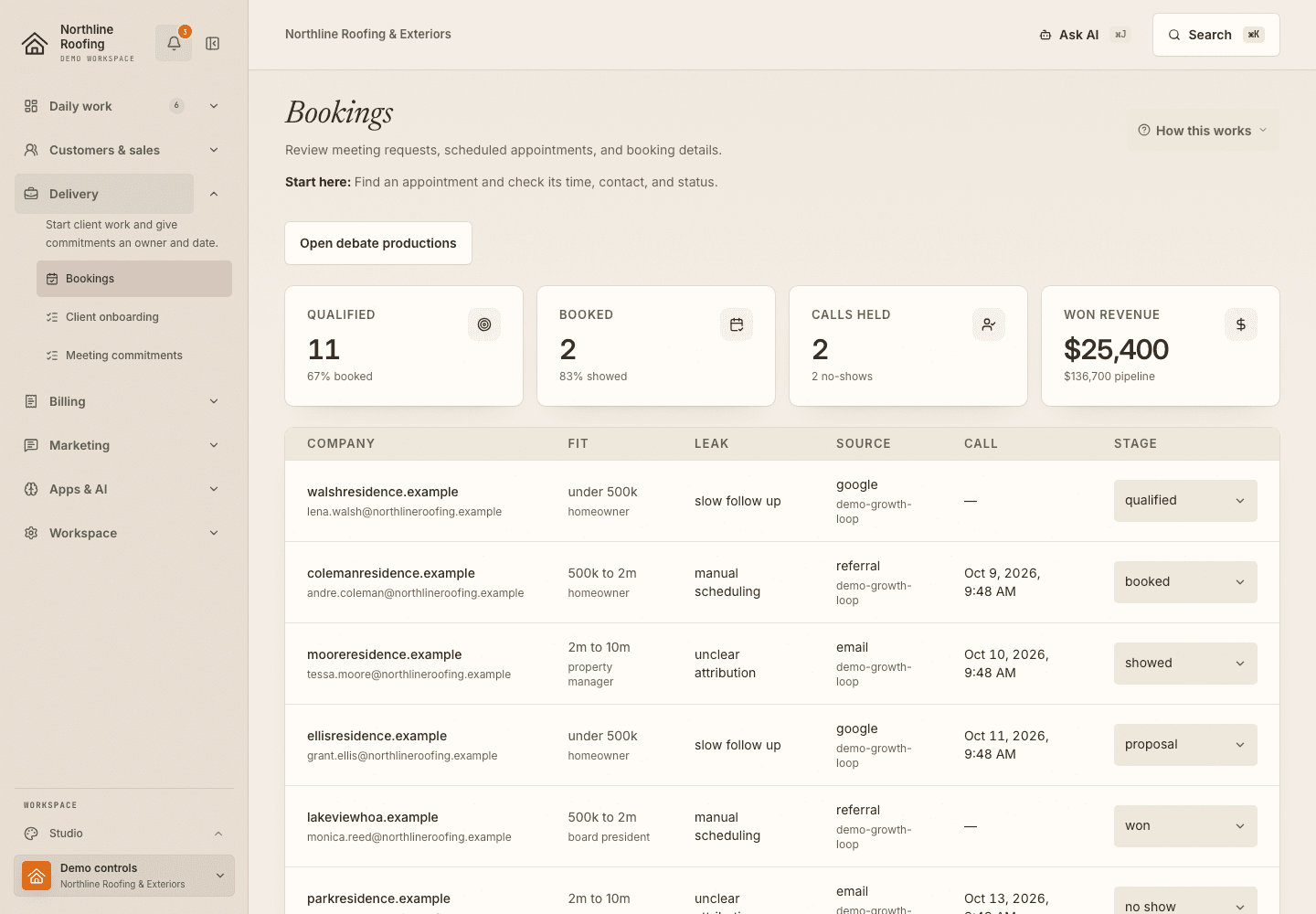Click the Calls Held person icon

[x=989, y=324]
